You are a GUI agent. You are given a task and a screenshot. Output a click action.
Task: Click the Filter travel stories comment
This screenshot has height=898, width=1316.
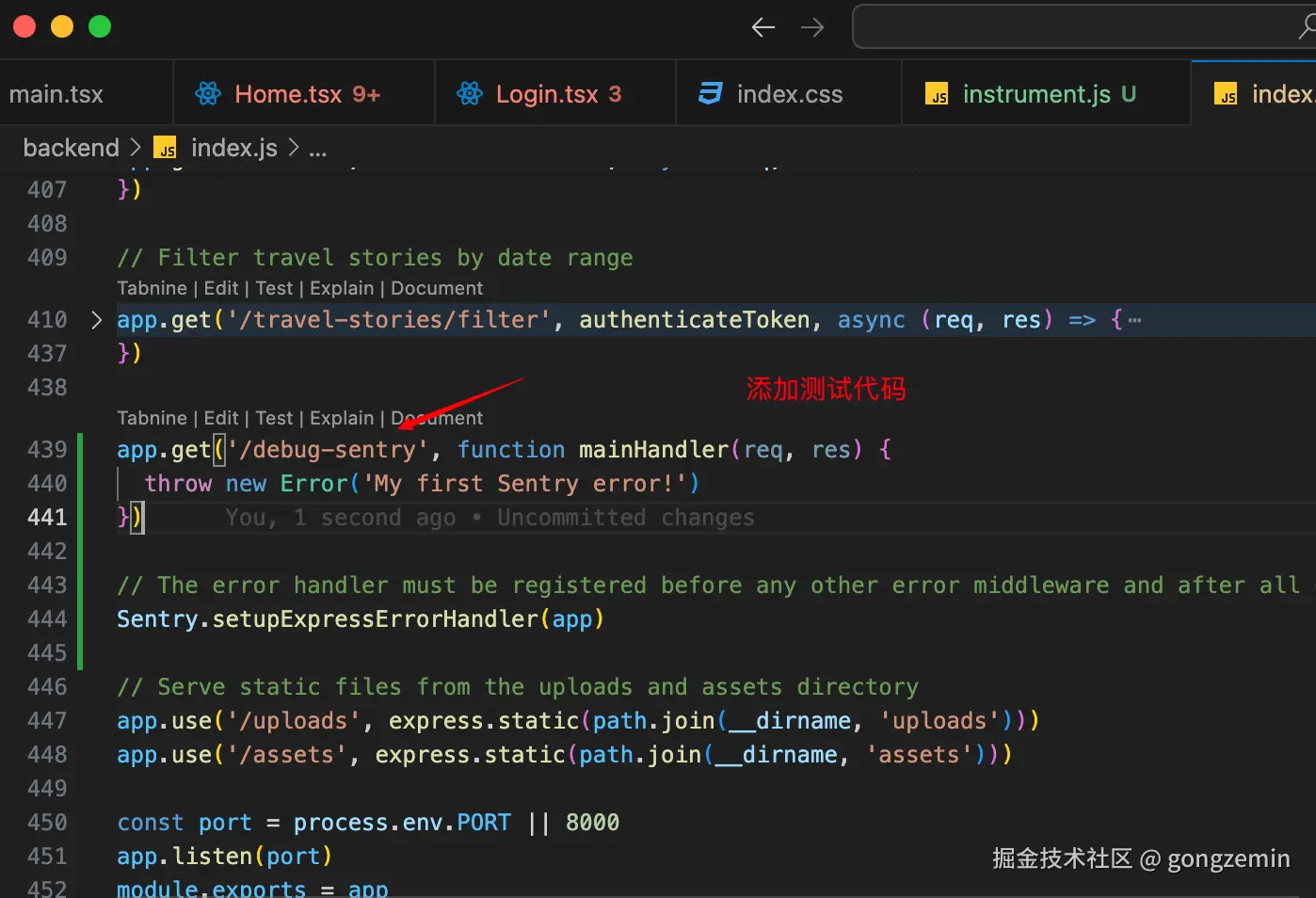pos(375,258)
